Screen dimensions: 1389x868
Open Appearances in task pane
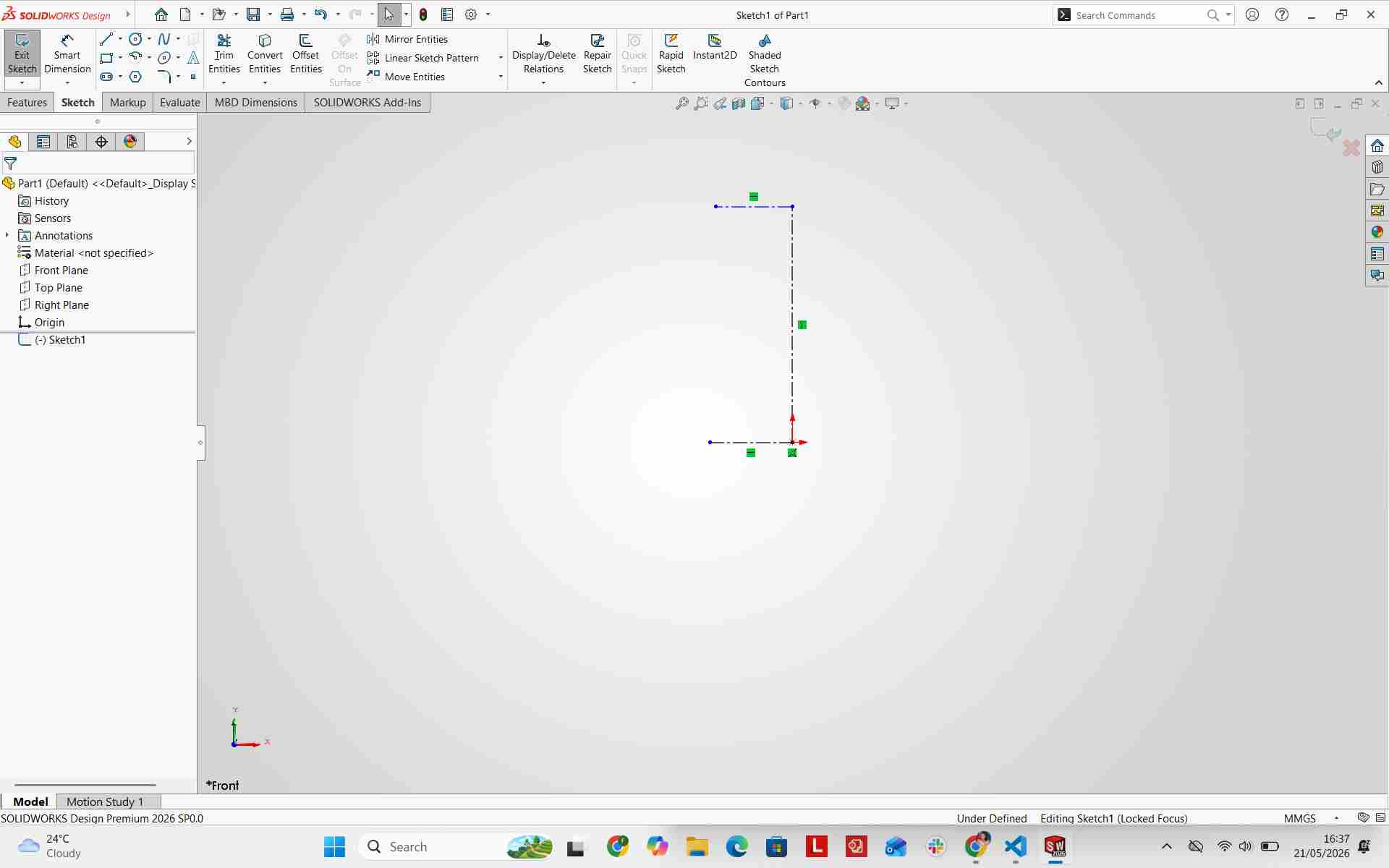[x=1377, y=232]
